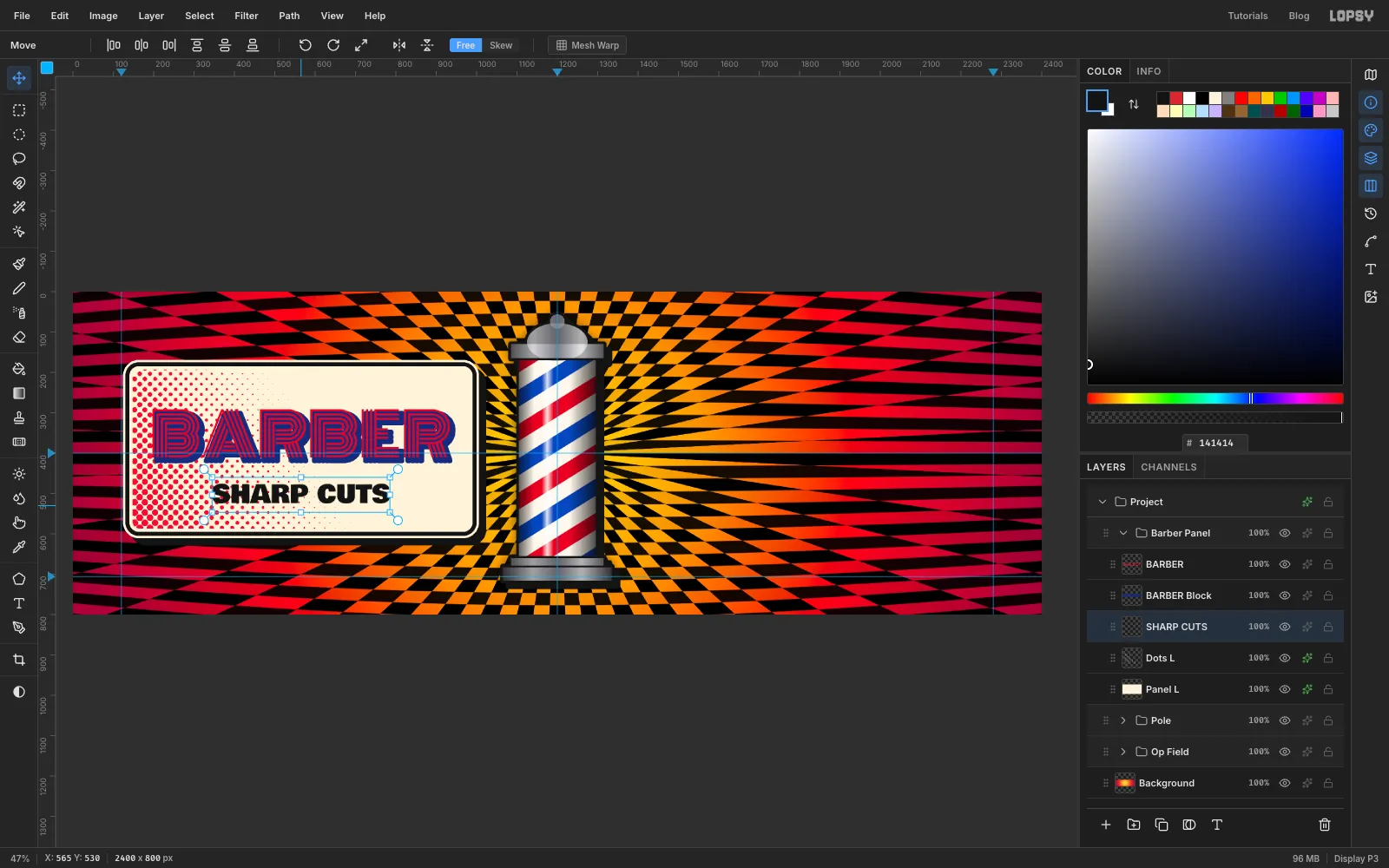Add a new layer with plus icon
Viewport: 1389px width, 868px height.
[x=1106, y=825]
